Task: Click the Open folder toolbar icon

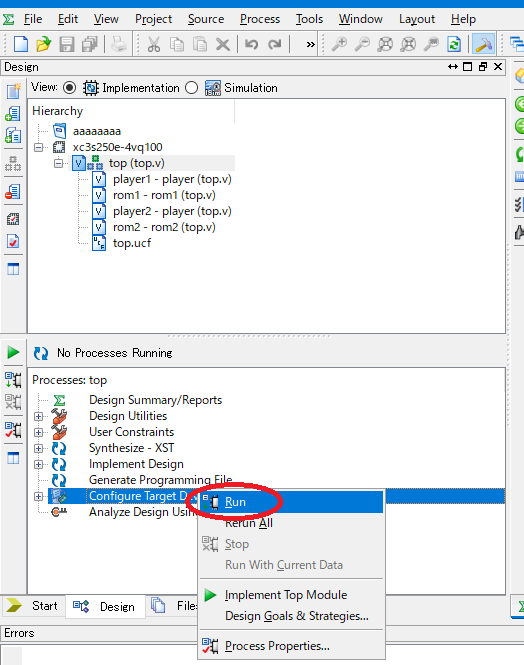Action: point(43,44)
